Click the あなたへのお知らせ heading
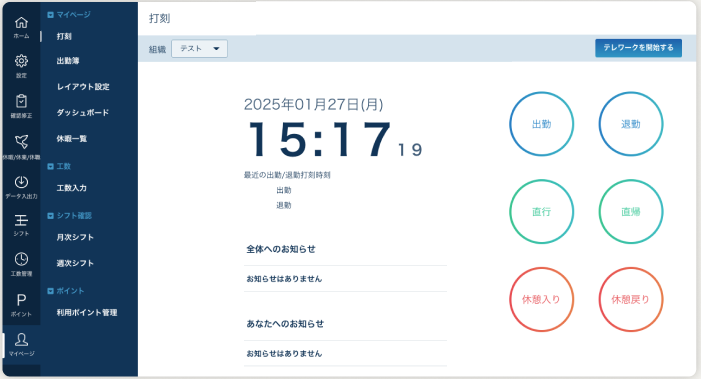Image resolution: width=701 pixels, height=379 pixels. pyautogui.click(x=285, y=324)
